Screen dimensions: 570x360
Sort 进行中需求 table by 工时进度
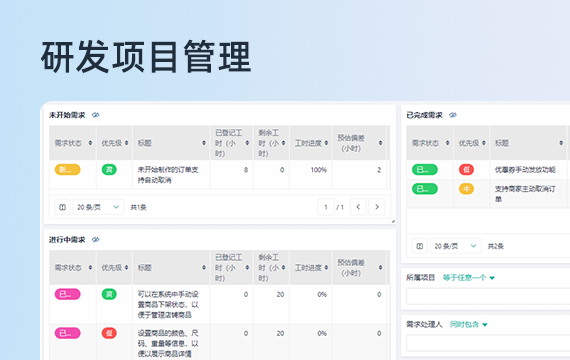tap(326, 268)
